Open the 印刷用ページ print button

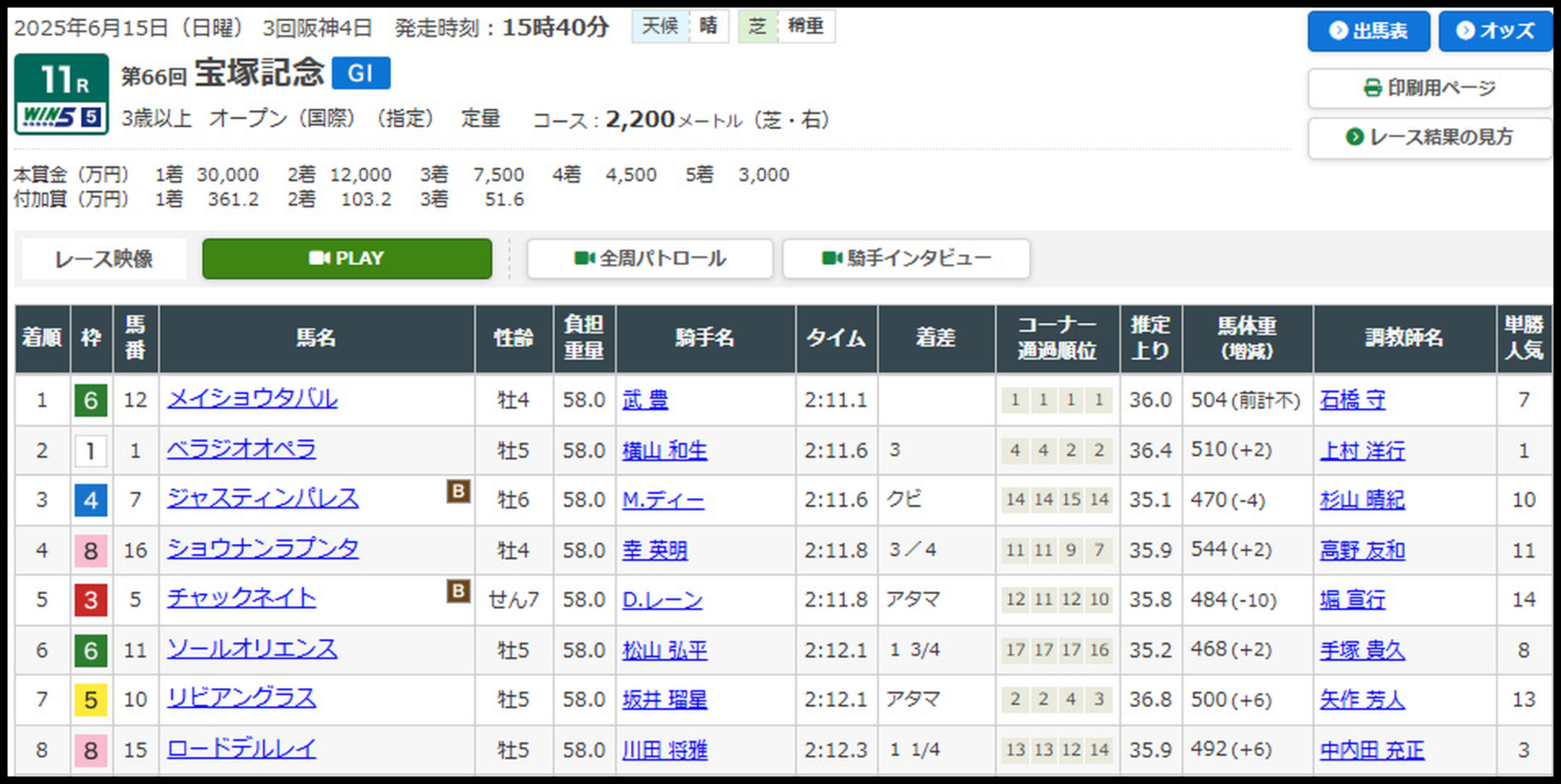pos(1430,88)
